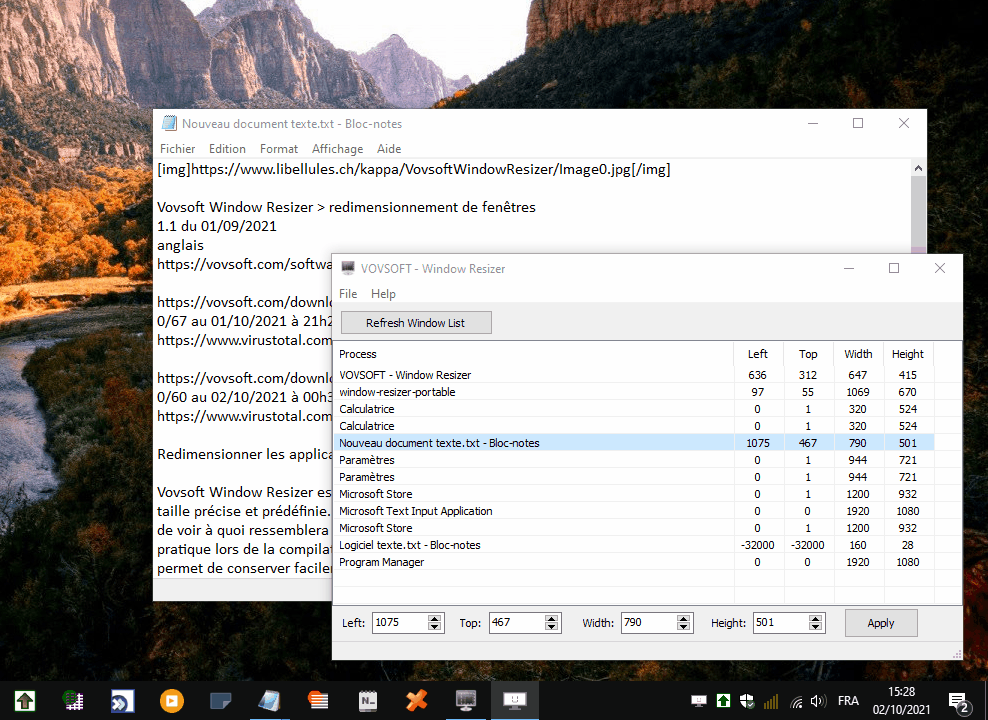Click the Notepad title bar icon

[169, 123]
